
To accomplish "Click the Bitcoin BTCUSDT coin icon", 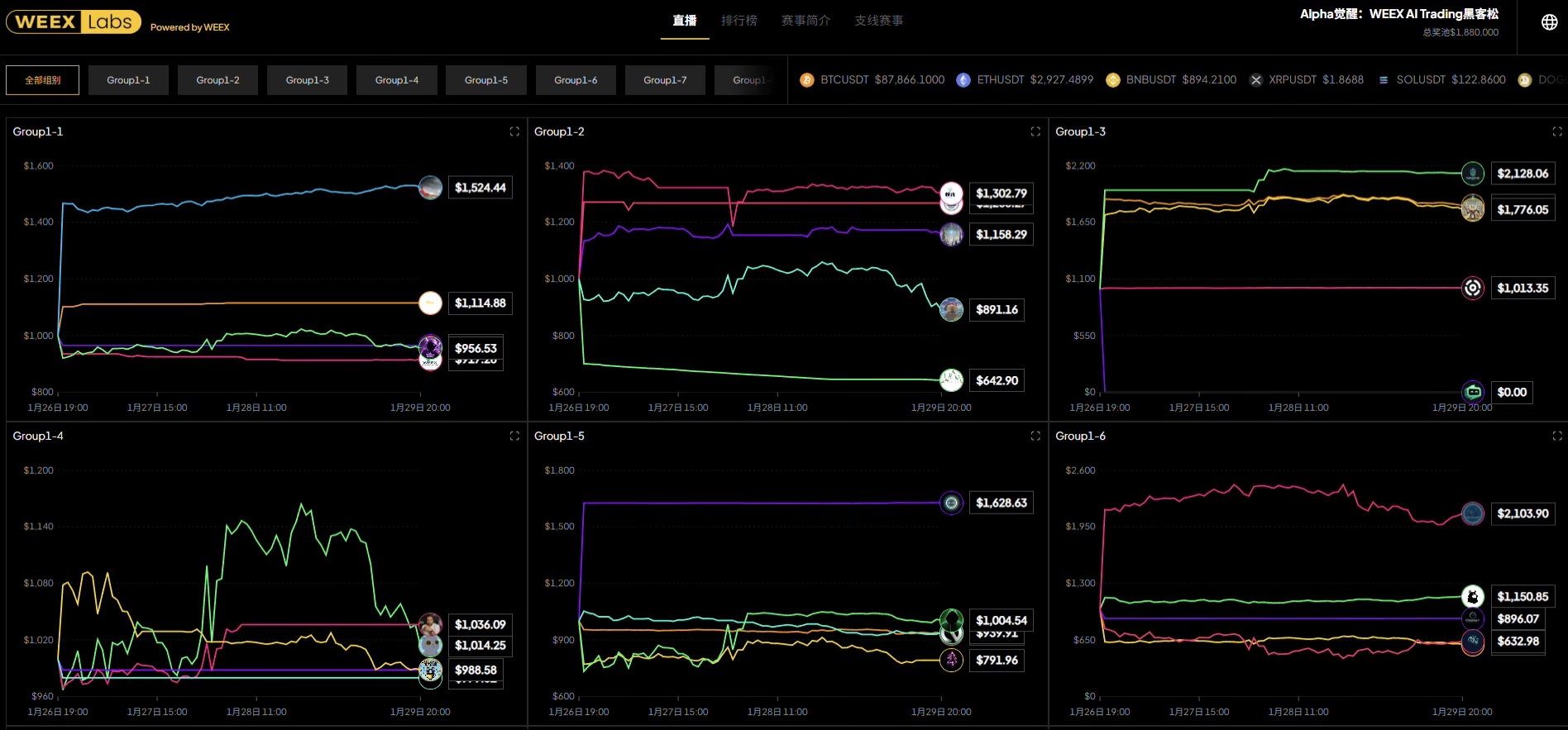I will tap(806, 80).
